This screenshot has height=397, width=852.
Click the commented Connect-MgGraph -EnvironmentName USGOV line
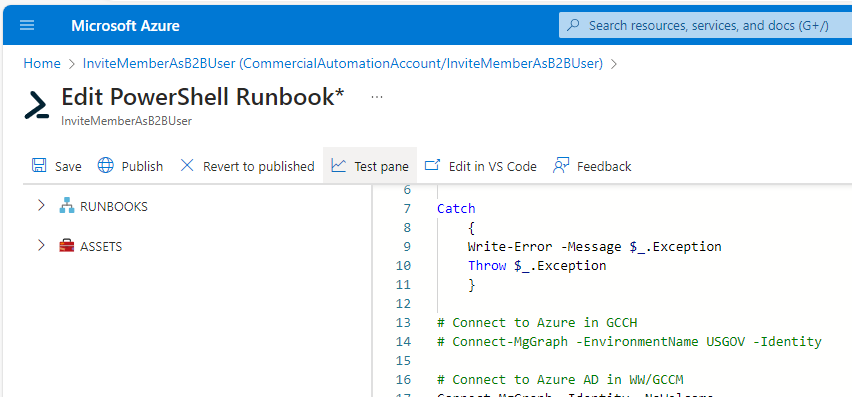[629, 342]
